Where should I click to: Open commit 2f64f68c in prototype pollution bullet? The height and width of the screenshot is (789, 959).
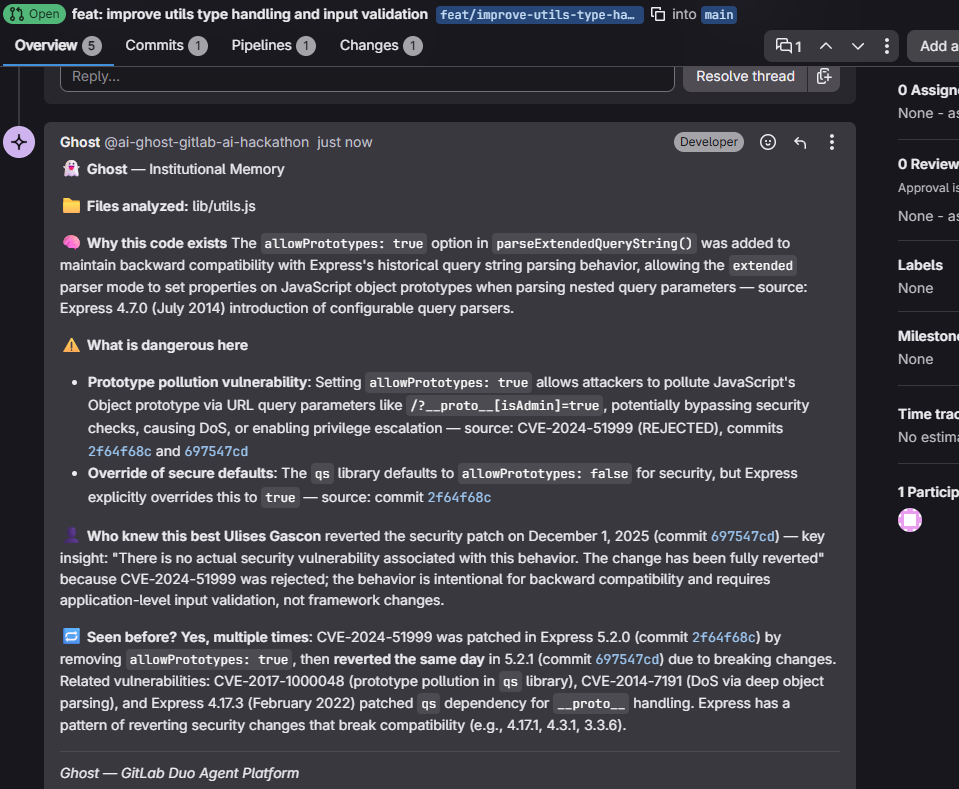(119, 451)
